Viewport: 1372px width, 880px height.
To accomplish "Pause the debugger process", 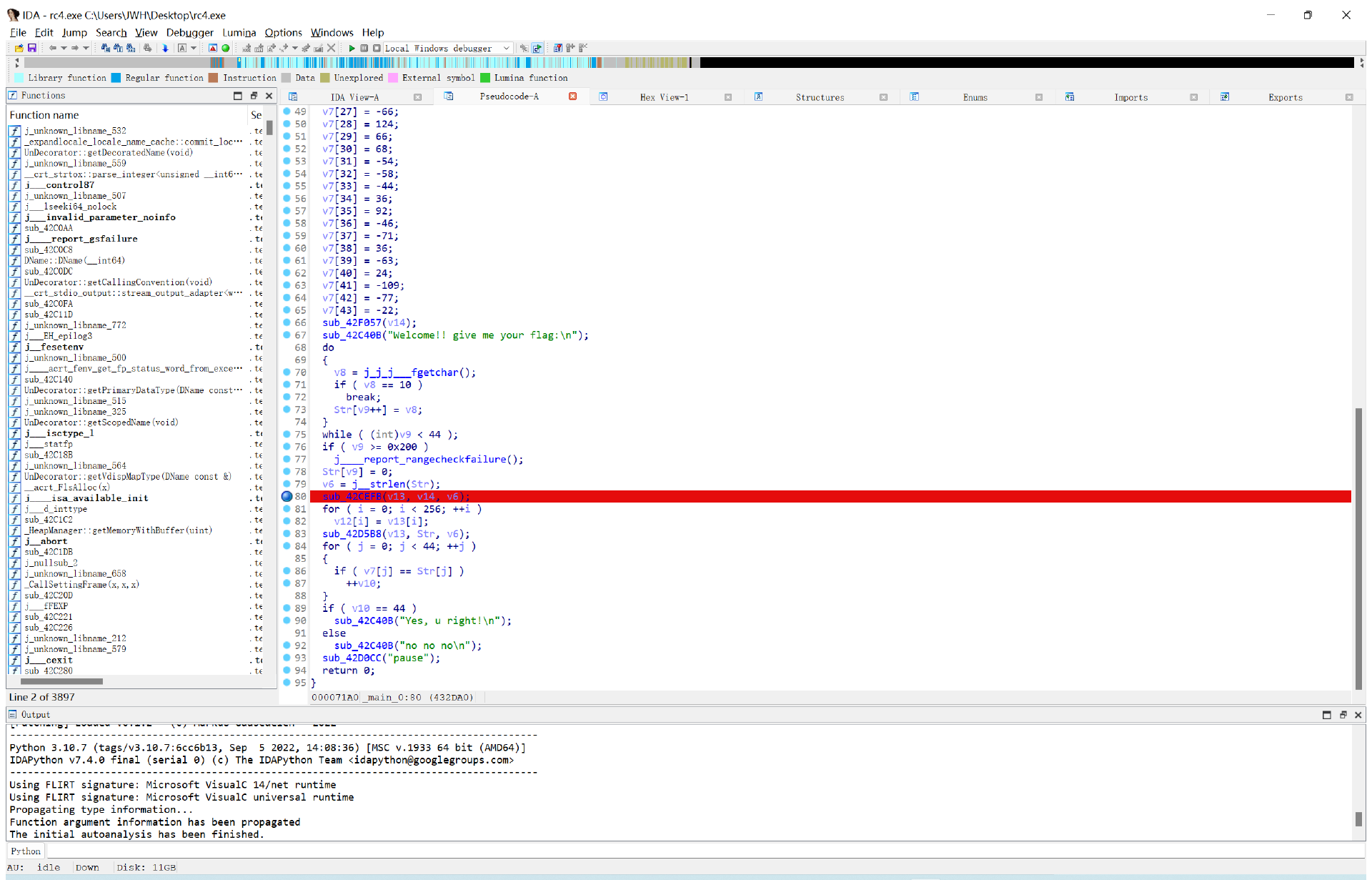I will (364, 48).
